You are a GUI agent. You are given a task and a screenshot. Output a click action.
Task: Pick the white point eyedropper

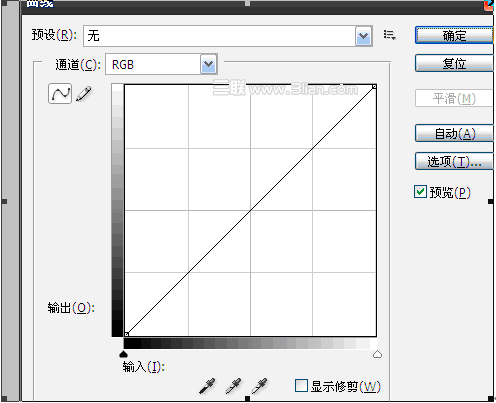click(259, 386)
